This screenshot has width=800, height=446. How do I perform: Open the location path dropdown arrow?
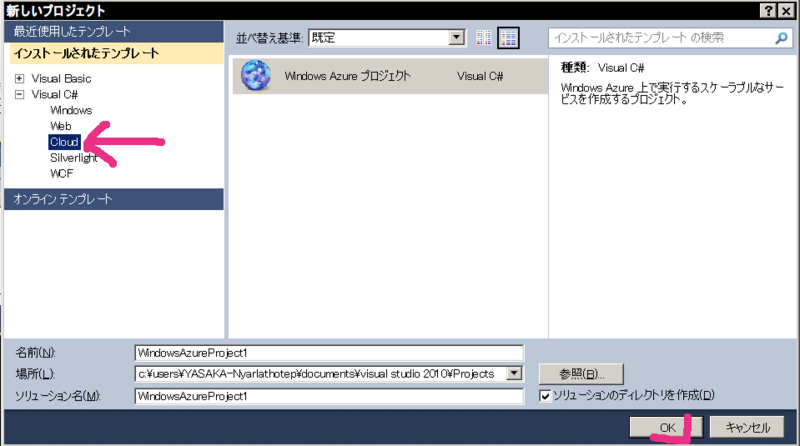[x=514, y=374]
